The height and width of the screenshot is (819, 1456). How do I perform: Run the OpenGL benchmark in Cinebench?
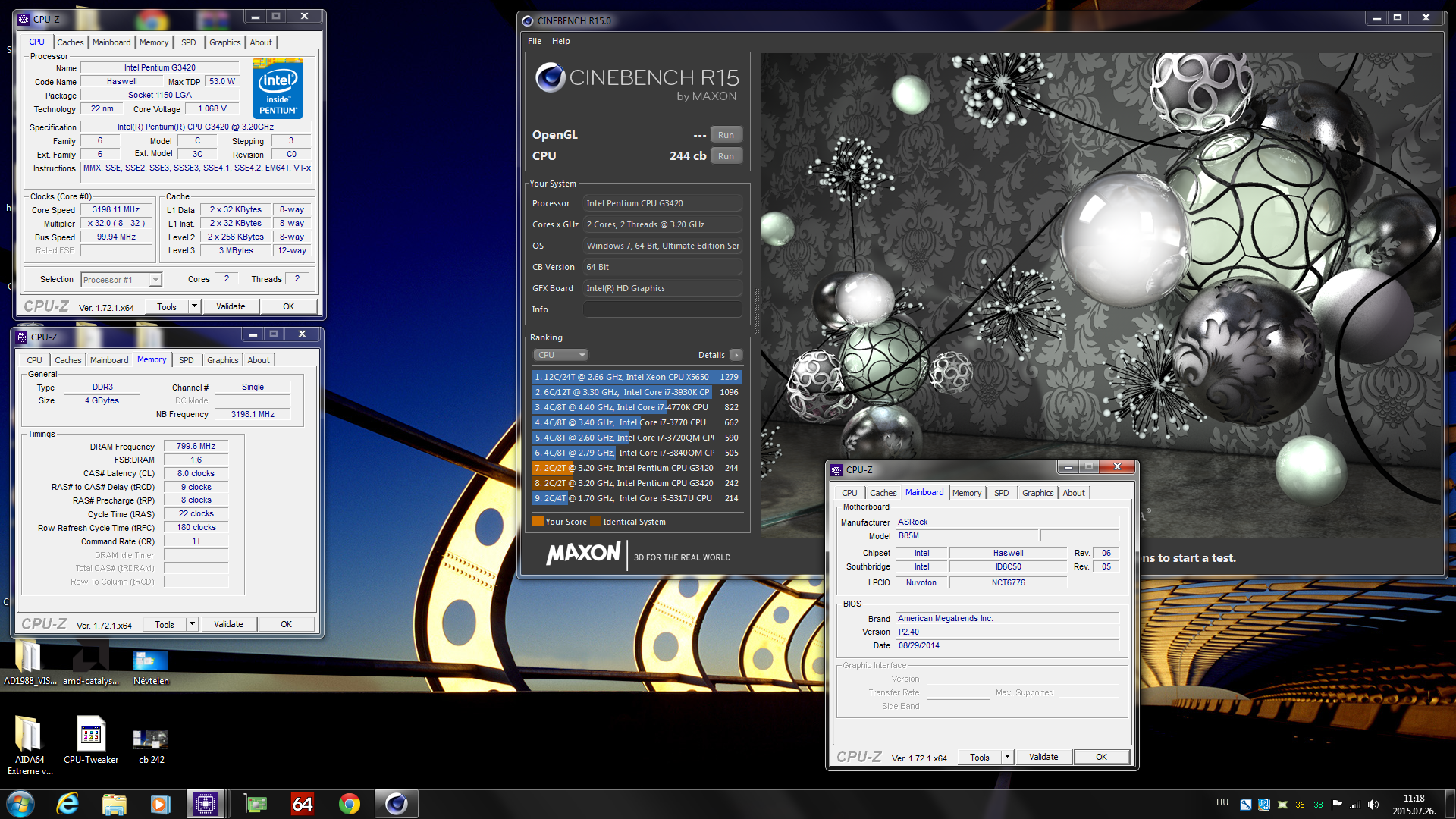point(726,135)
